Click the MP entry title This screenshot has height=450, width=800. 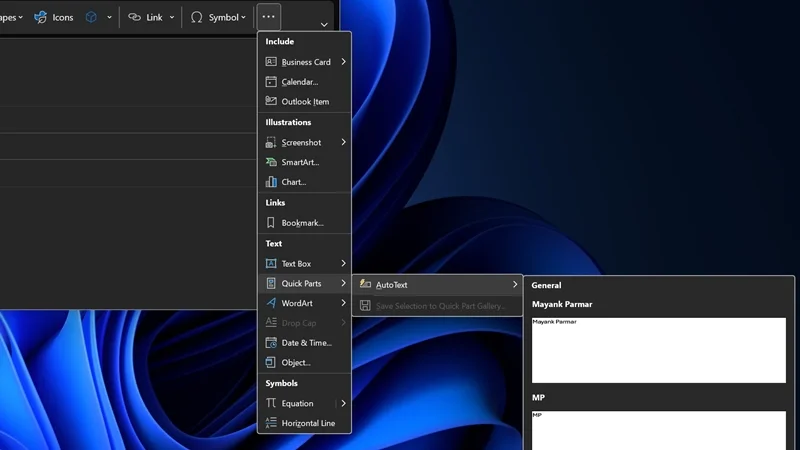pyautogui.click(x=538, y=397)
